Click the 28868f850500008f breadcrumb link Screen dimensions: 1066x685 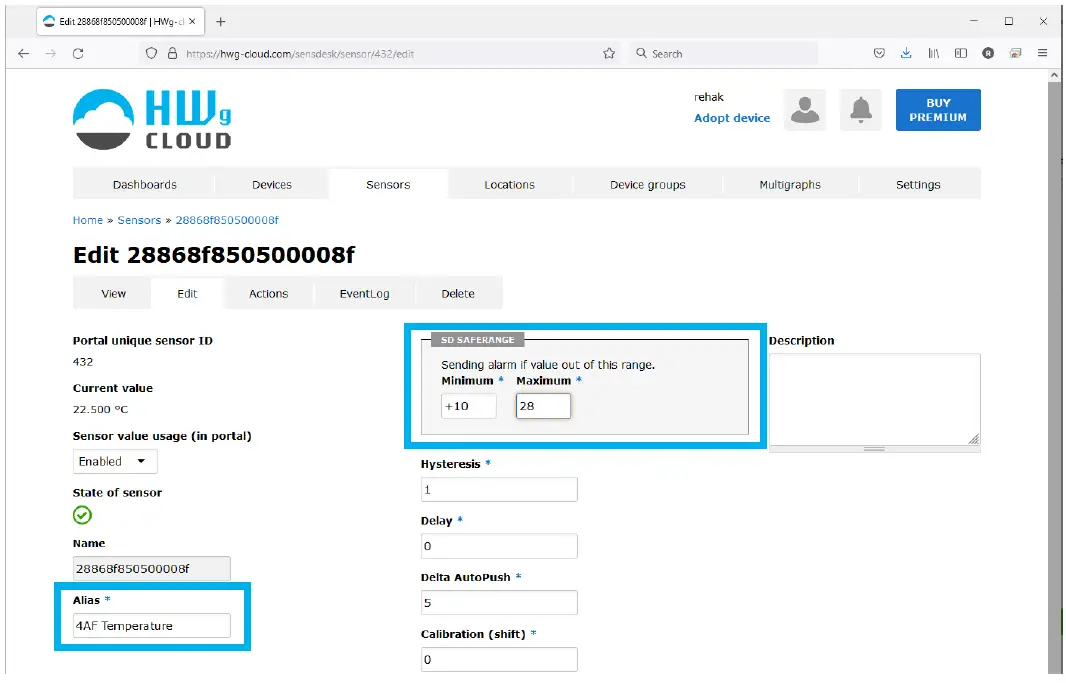coord(227,220)
